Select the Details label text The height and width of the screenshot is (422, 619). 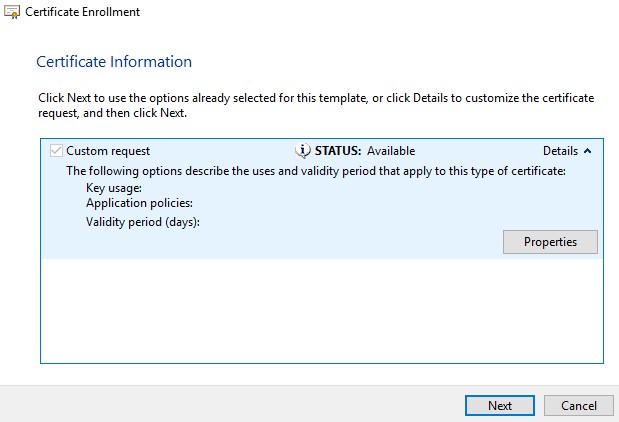coord(560,151)
